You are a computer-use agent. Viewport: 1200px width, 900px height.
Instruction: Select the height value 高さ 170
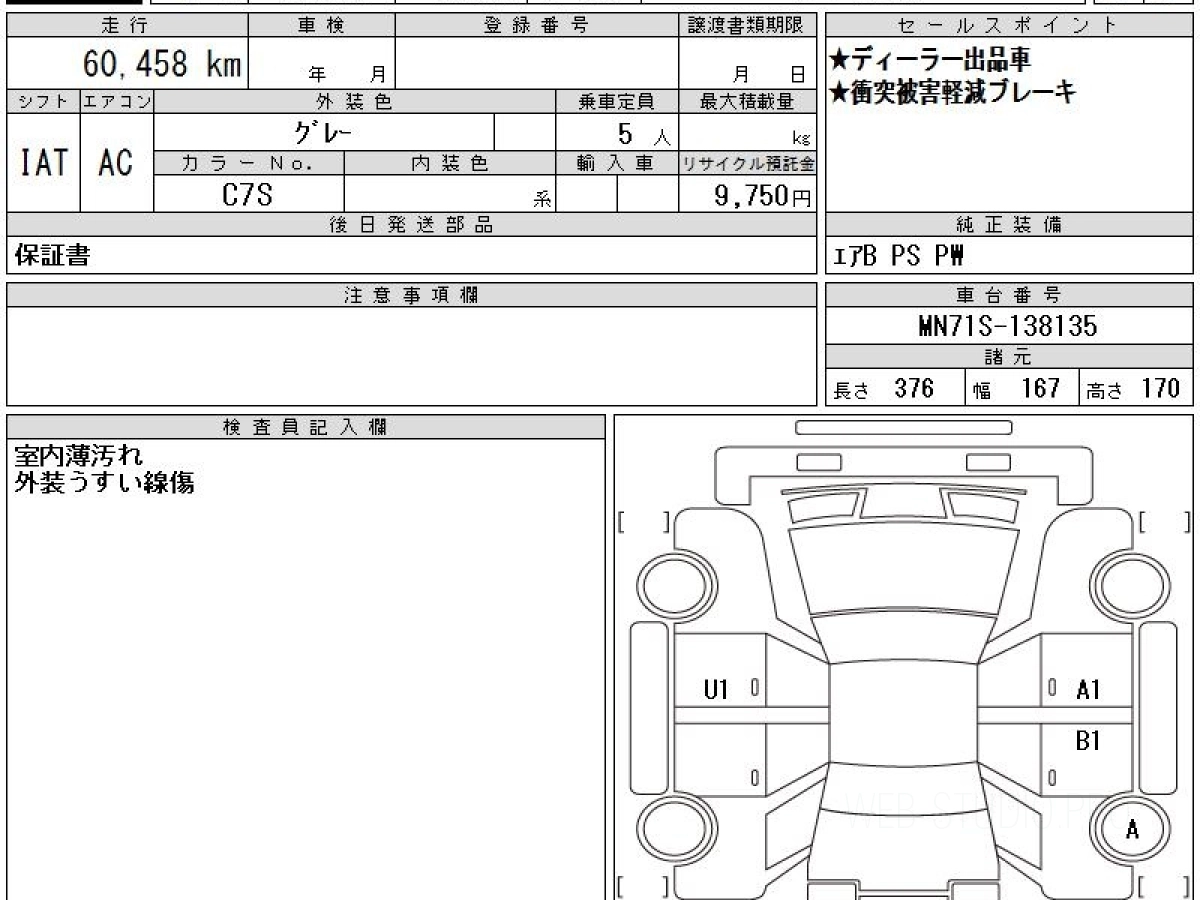point(1135,389)
